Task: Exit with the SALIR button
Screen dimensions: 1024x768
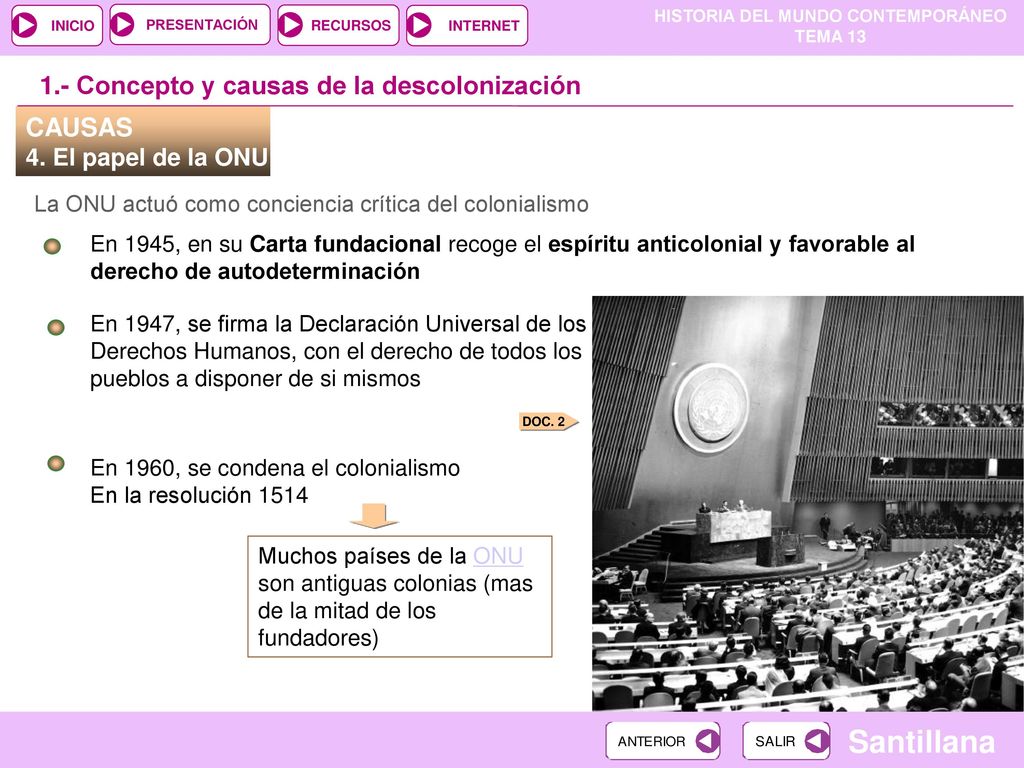Action: tap(786, 741)
